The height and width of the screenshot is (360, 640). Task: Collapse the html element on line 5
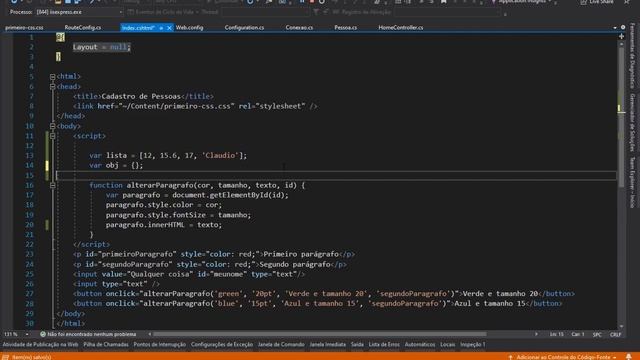[x=52, y=77]
